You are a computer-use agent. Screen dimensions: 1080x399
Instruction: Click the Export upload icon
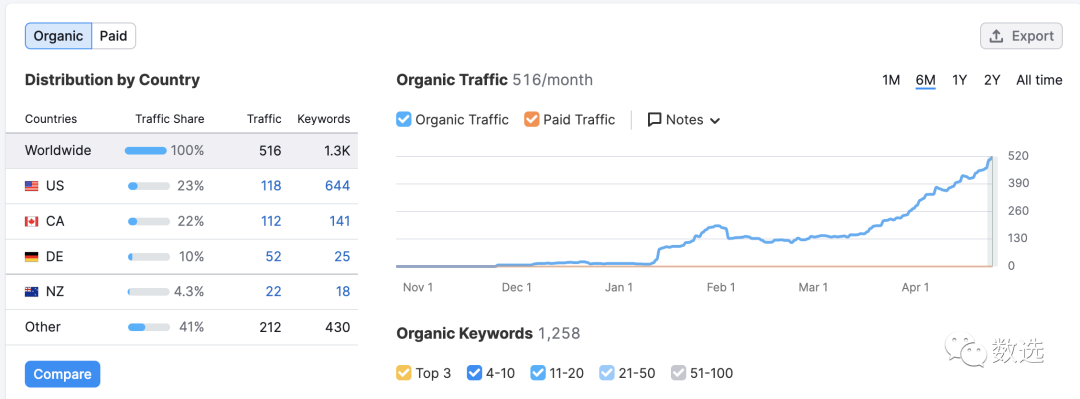[996, 37]
